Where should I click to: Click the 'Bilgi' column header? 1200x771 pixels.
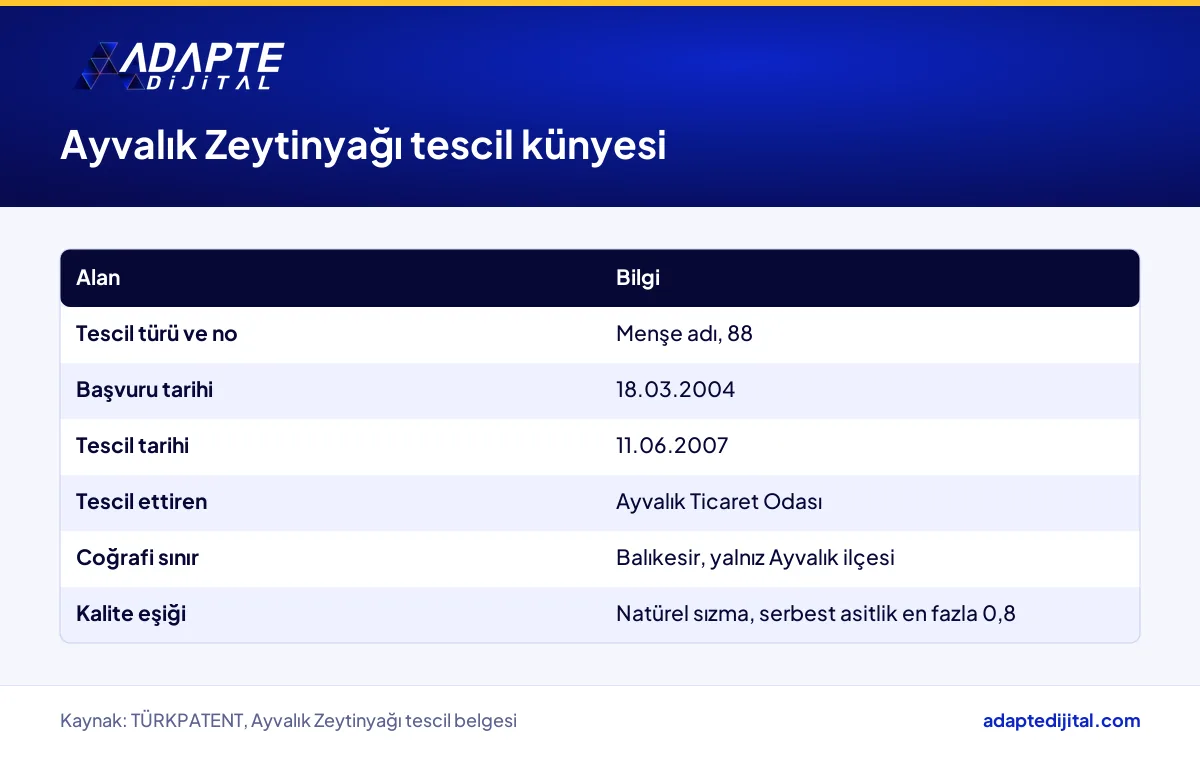638,278
